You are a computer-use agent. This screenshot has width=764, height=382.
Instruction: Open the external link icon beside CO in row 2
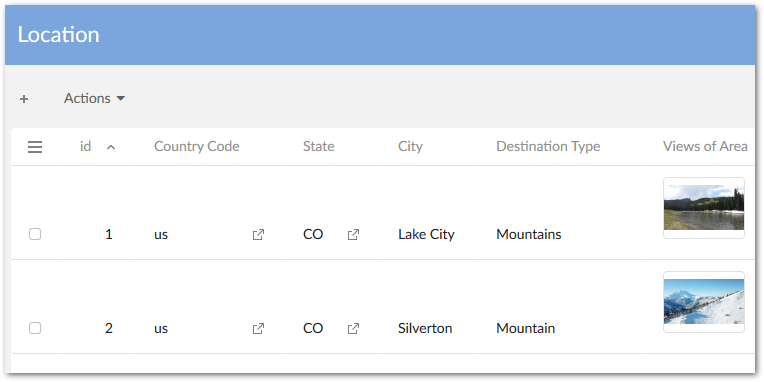353,328
